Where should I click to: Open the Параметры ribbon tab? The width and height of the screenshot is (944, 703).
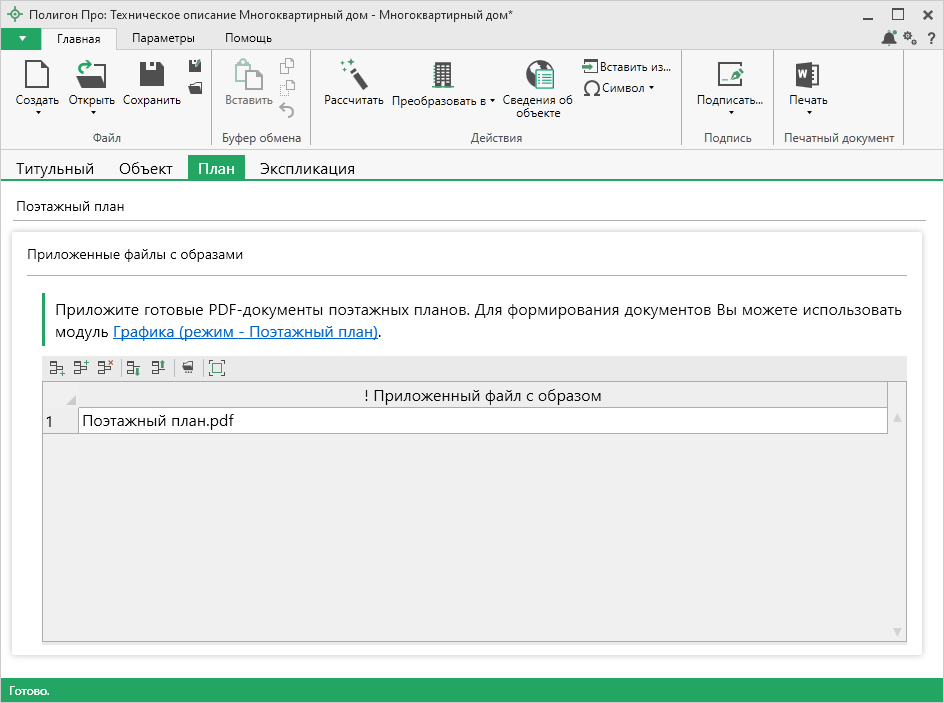pos(163,38)
